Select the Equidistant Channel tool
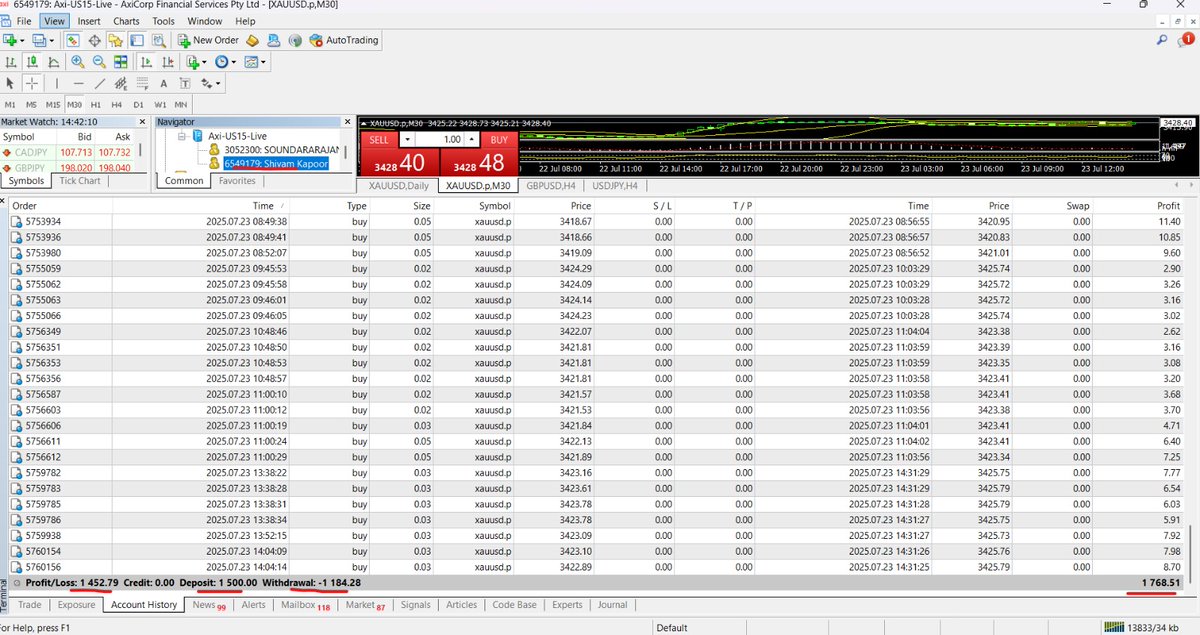The width and height of the screenshot is (1200, 635). tap(123, 84)
